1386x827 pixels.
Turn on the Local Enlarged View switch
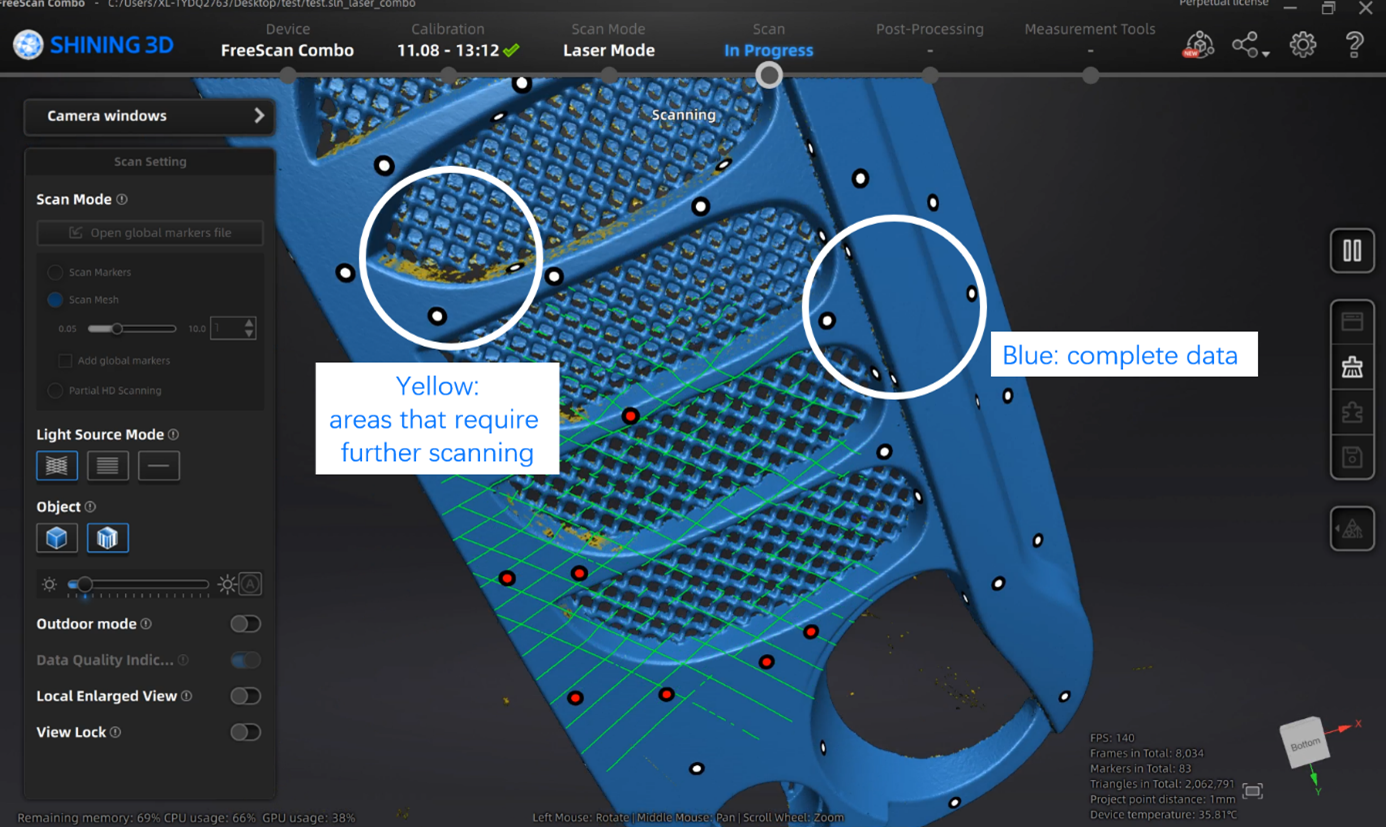point(245,696)
